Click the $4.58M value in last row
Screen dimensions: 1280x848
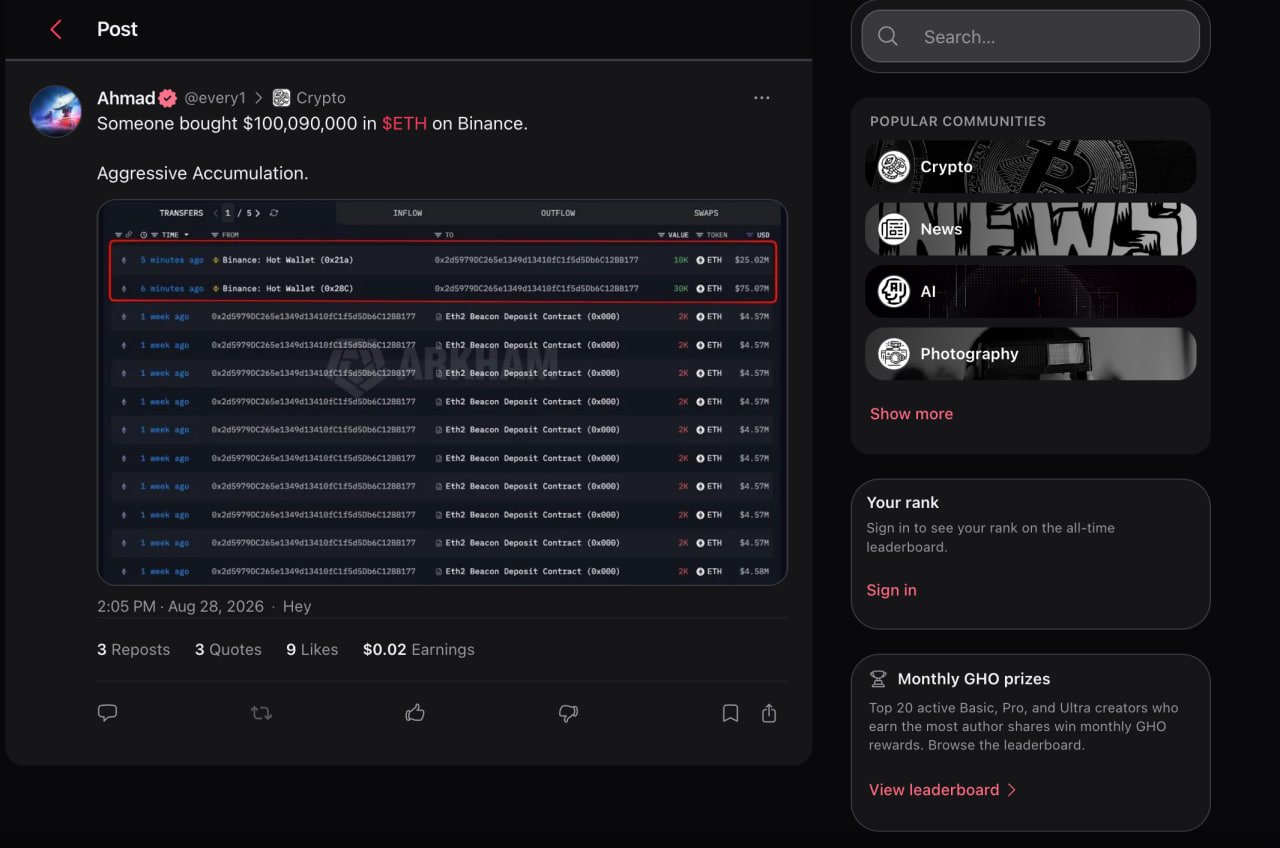[x=754, y=571]
